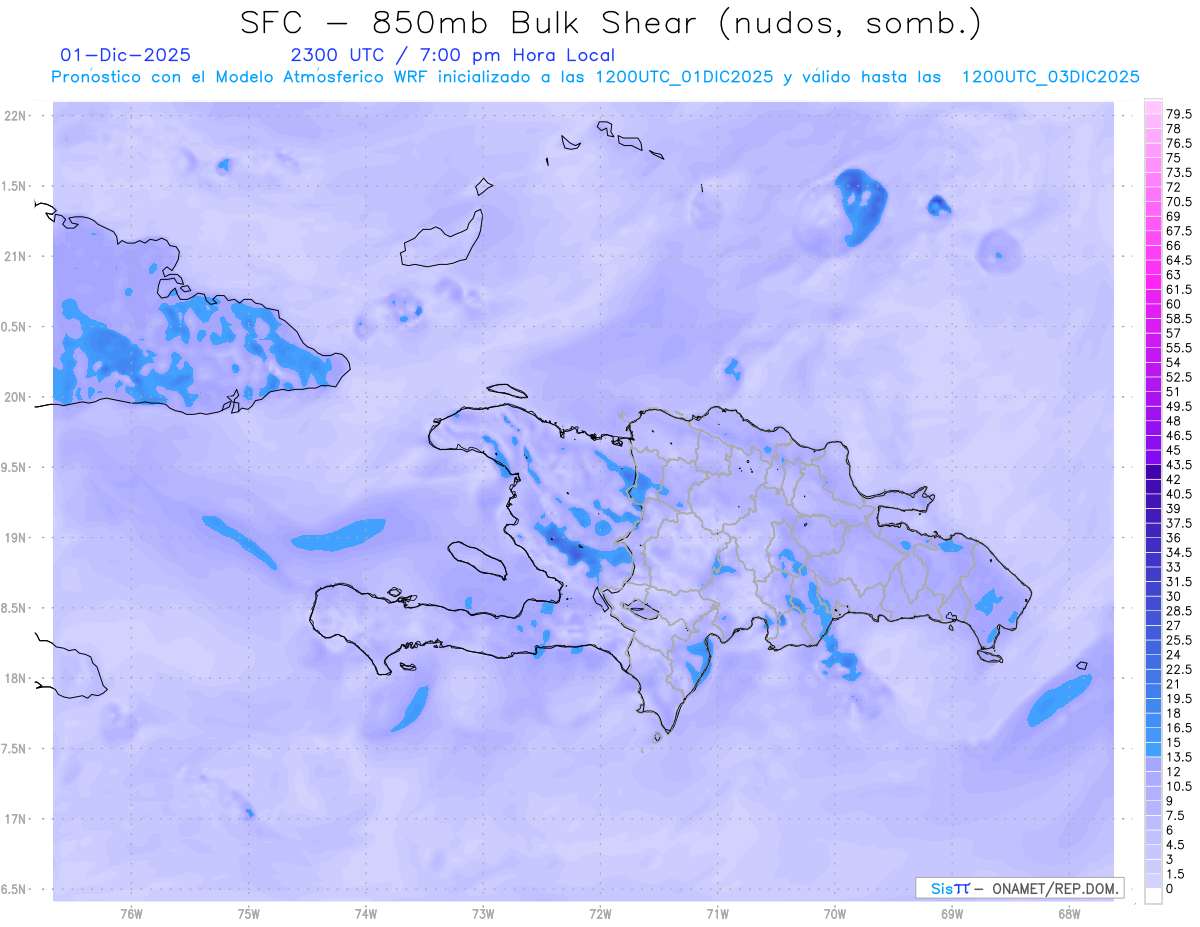1200x927 pixels.
Task: Click the '18N' latitude label
Action: point(15,678)
